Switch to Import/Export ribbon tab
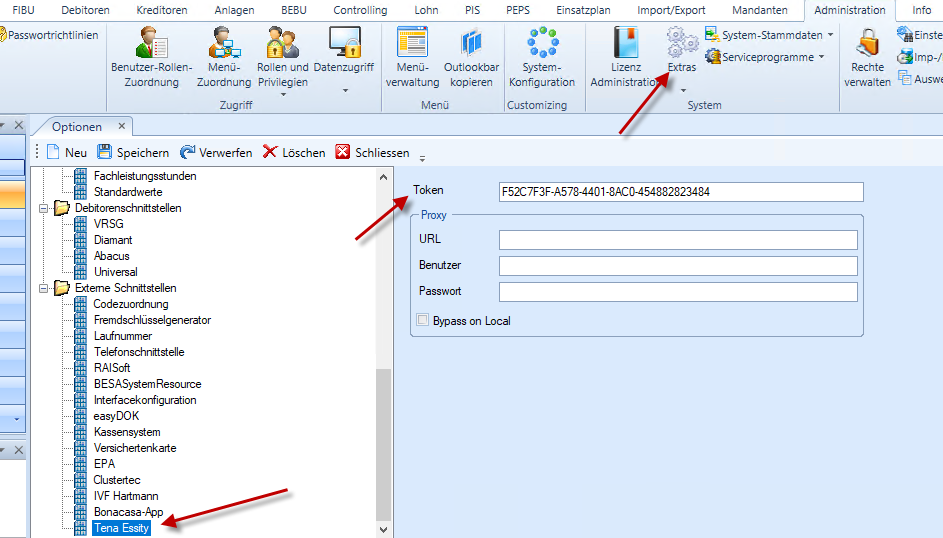This screenshot has width=943, height=538. click(x=671, y=10)
